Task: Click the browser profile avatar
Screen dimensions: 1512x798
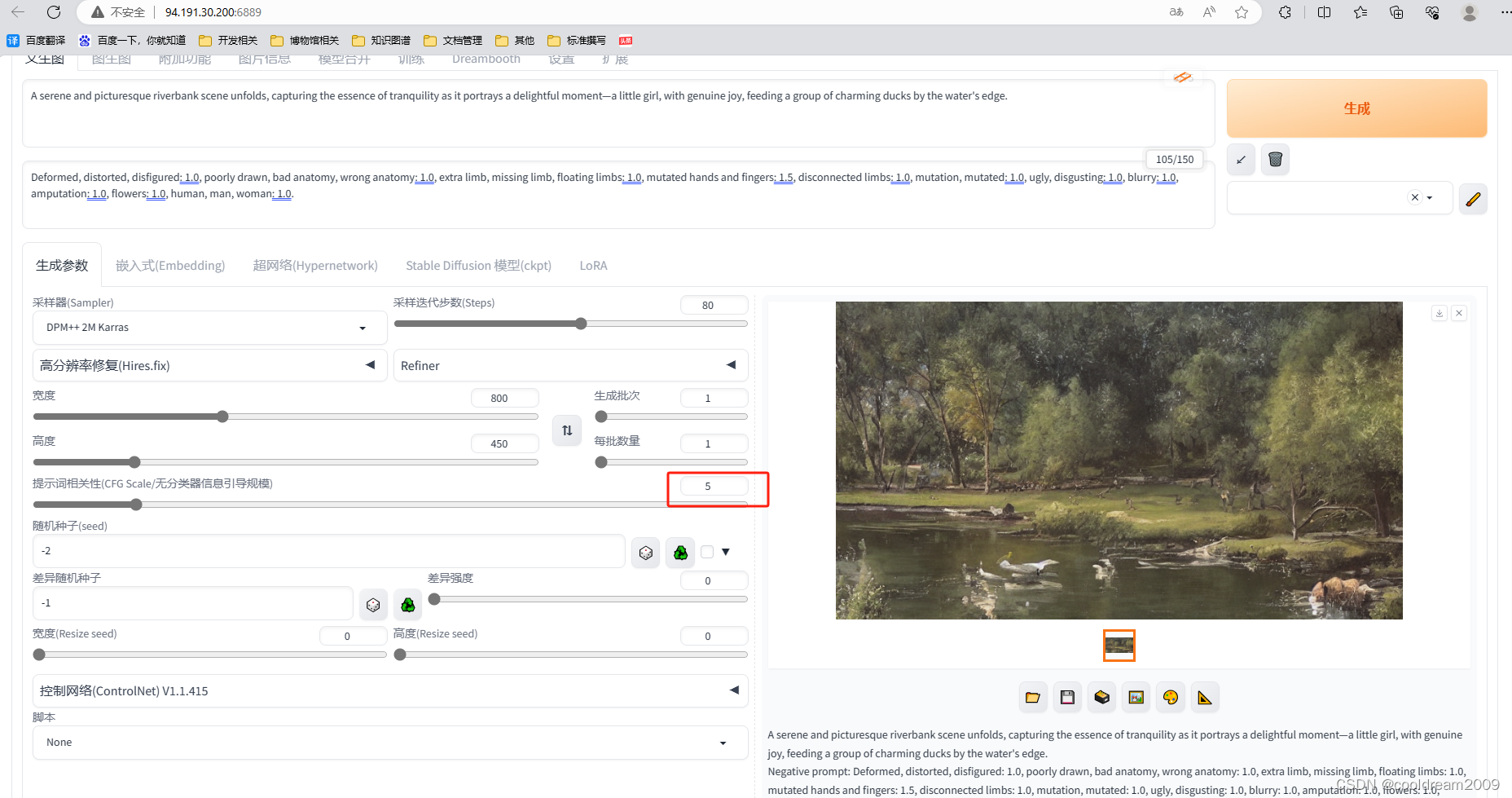Action: tap(1470, 12)
